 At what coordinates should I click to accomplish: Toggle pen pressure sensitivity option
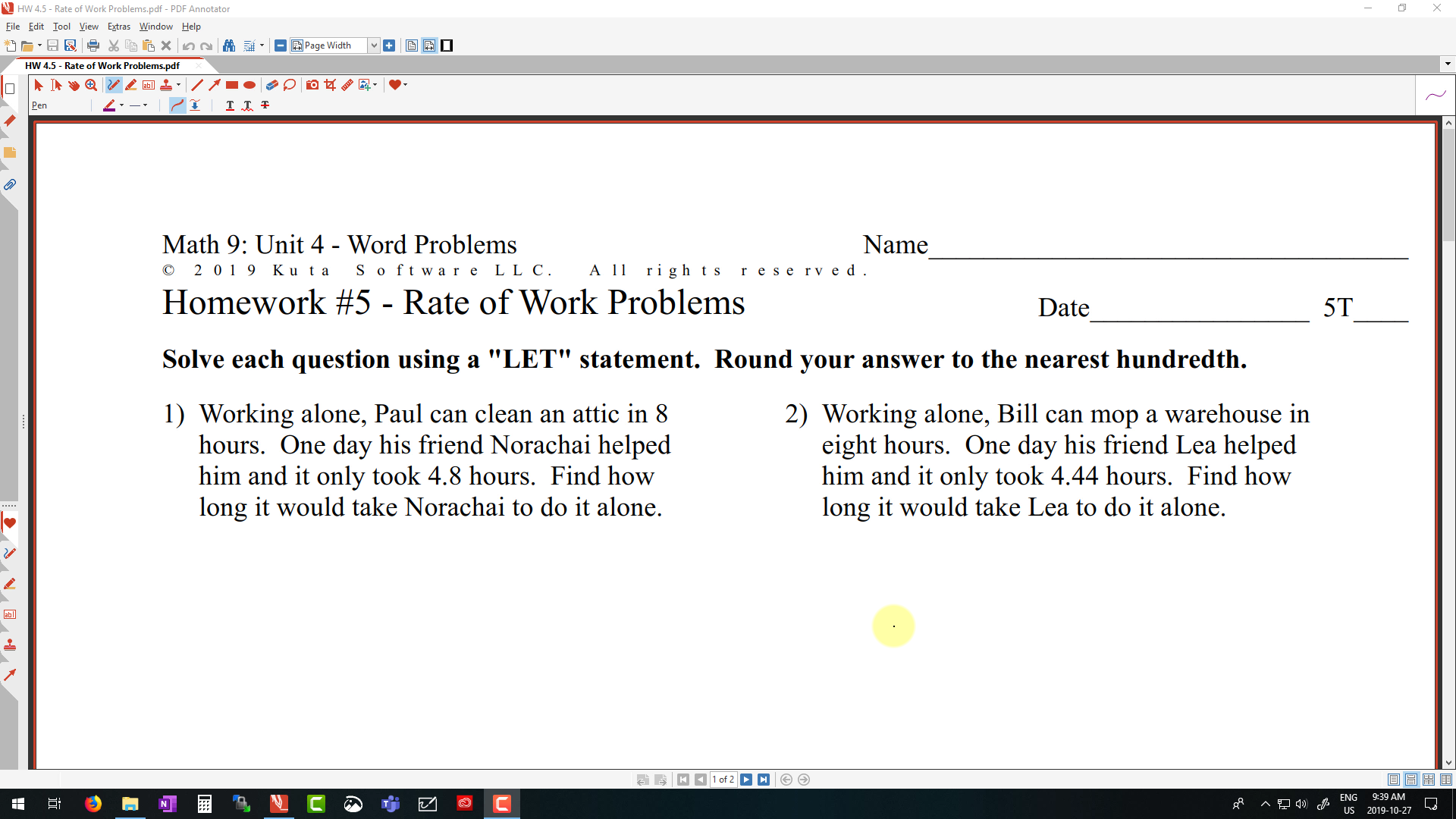(x=195, y=105)
